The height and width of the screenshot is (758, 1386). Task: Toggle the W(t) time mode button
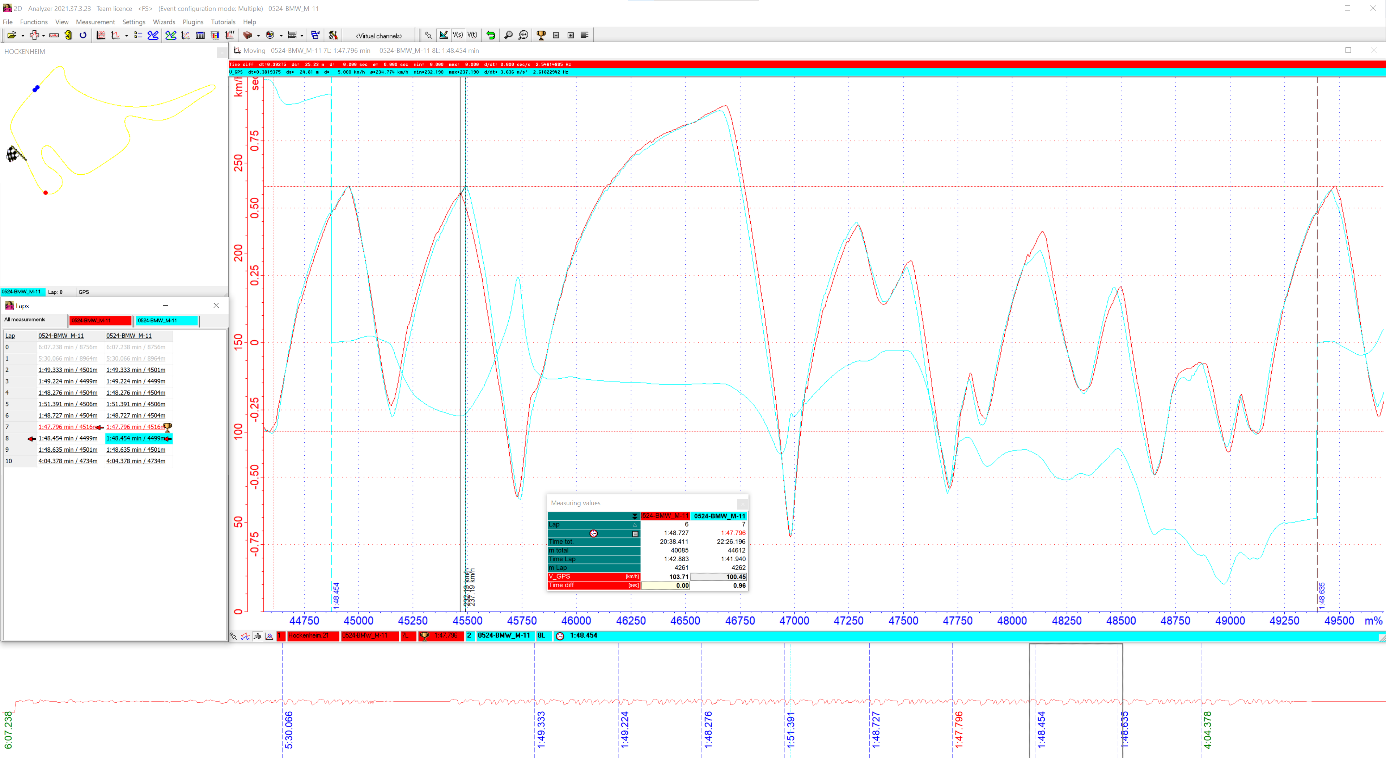472,35
